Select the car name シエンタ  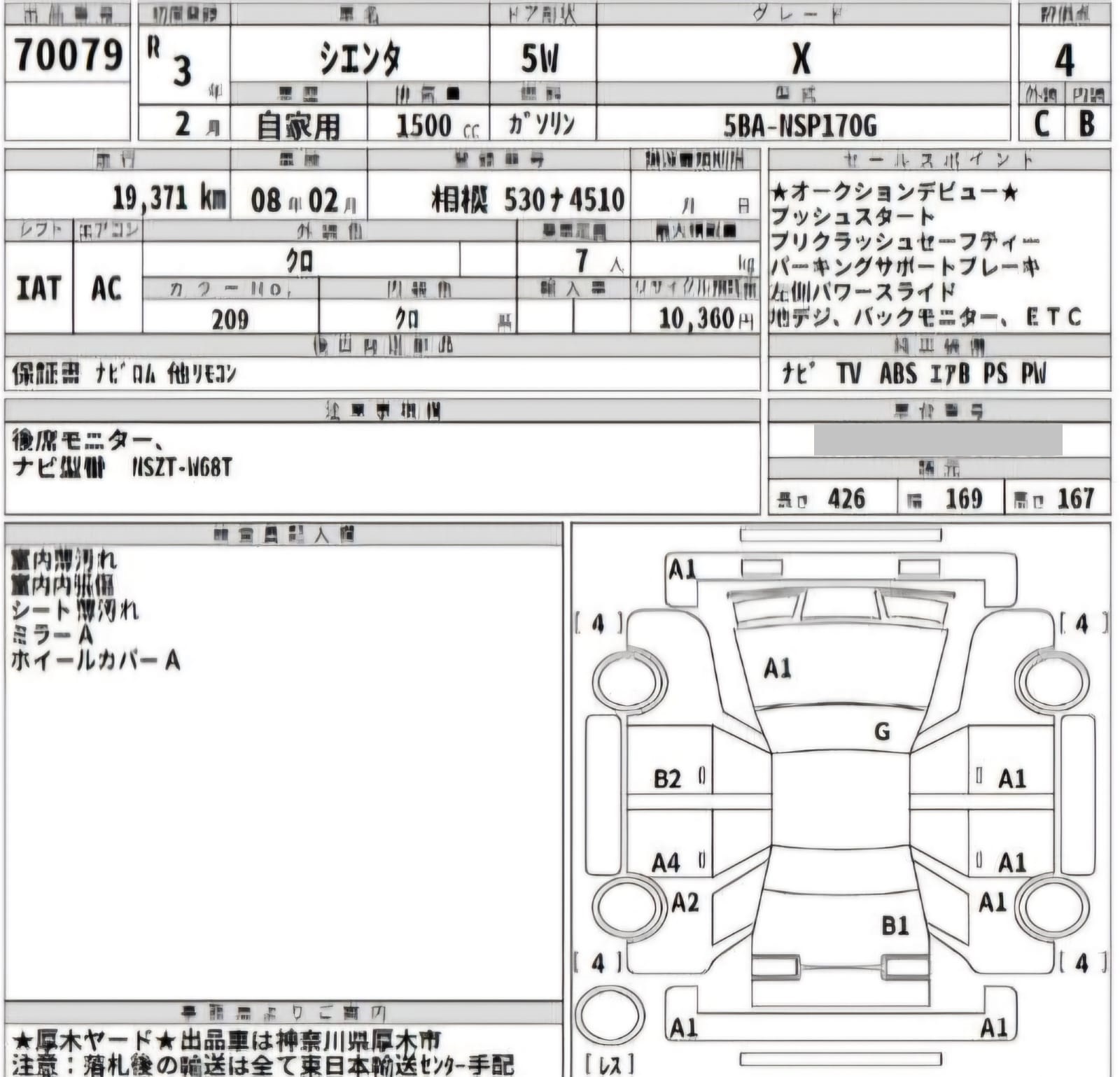[360, 58]
